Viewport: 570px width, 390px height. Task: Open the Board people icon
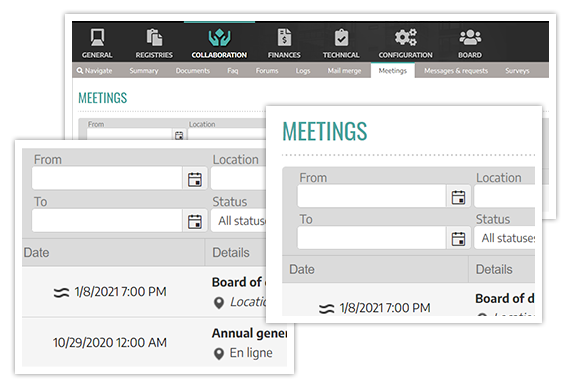click(470, 38)
